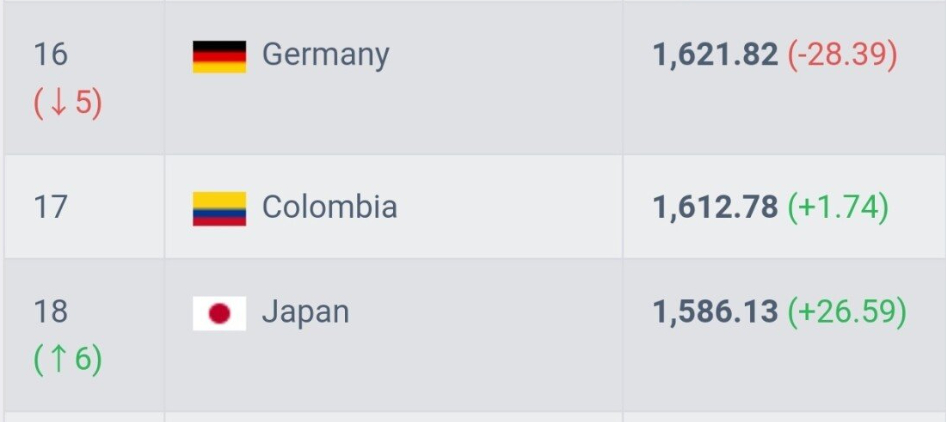Open the Japan team link
Screen dimensions: 946x422
(x=305, y=312)
